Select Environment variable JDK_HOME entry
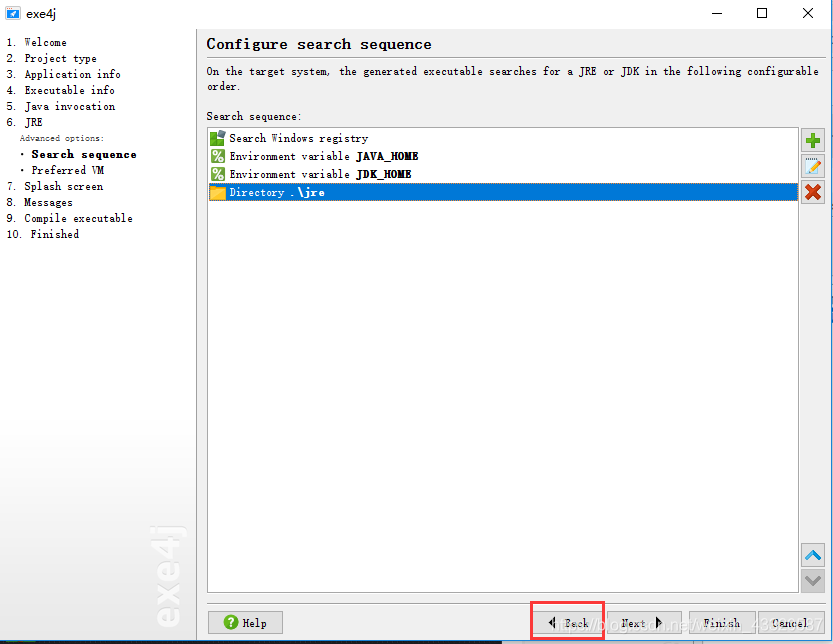The image size is (833, 644). point(503,174)
